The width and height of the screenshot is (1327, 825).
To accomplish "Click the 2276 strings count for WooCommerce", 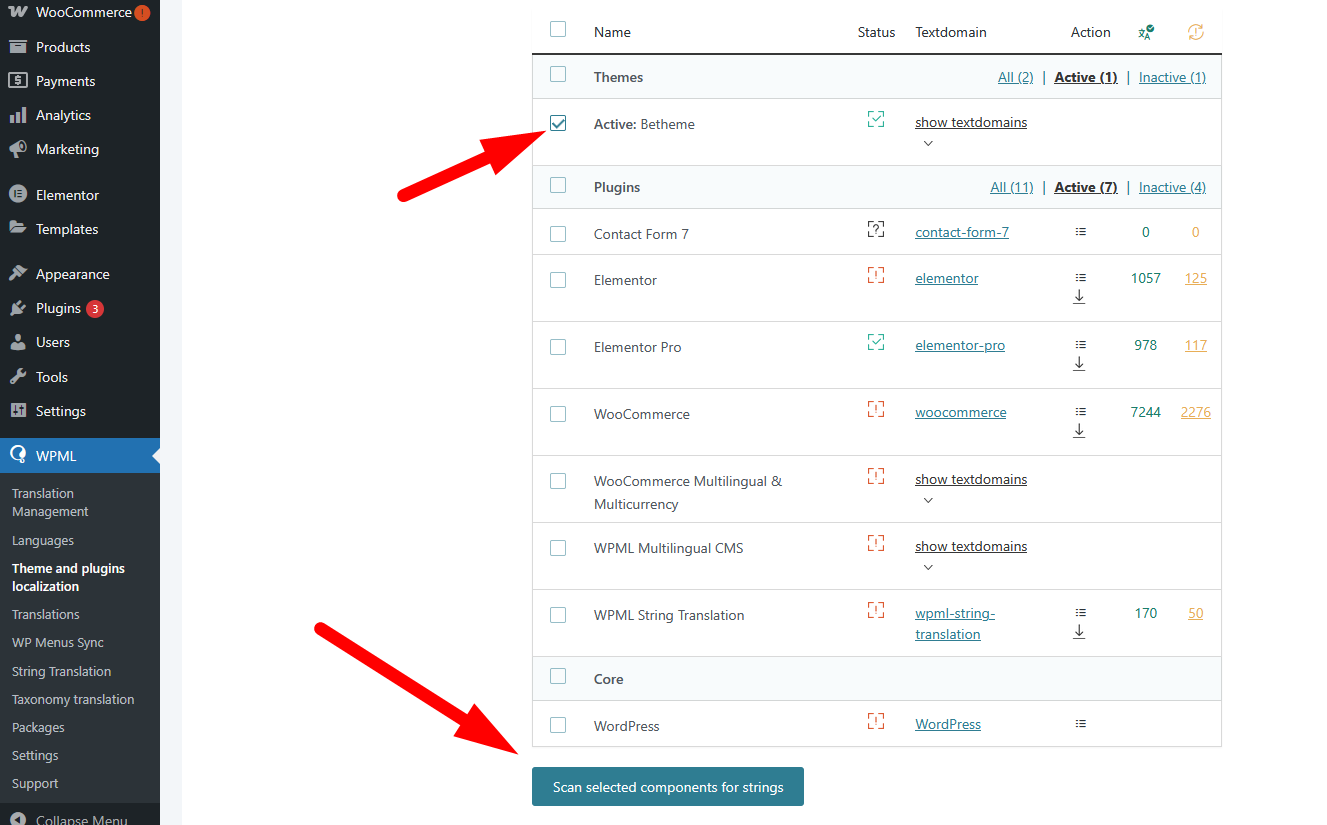I will coord(1196,412).
